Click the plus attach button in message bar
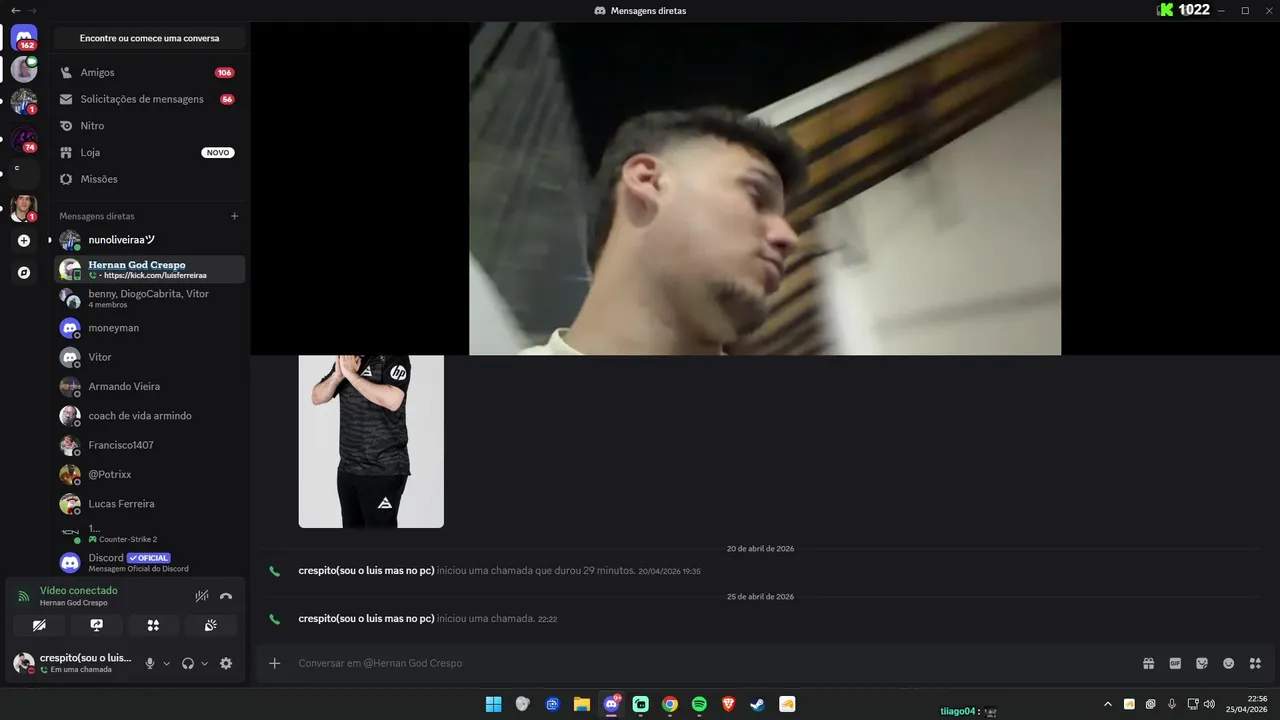Screen dimensions: 1280x720 click(x=275, y=663)
